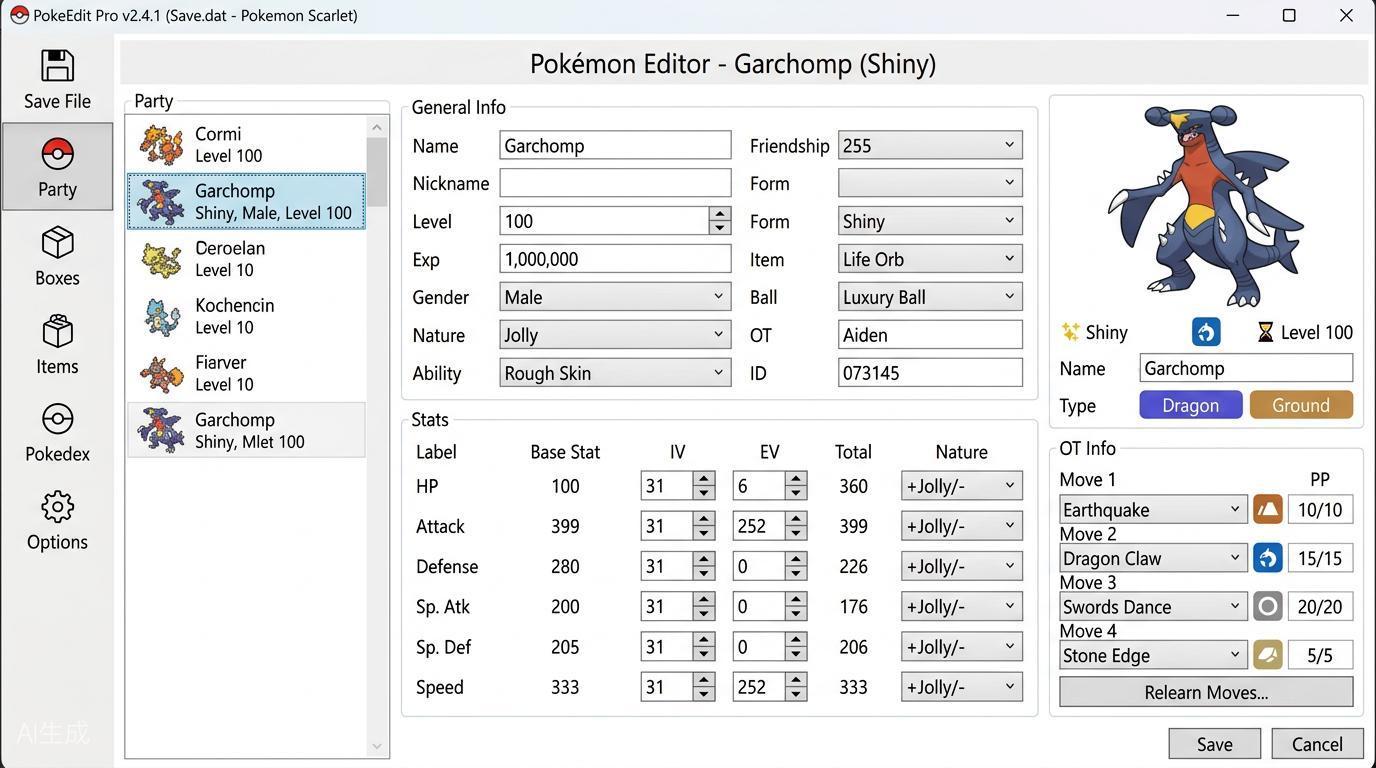Click Stone Edge's Rock type icon
1376x768 pixels.
point(1267,655)
